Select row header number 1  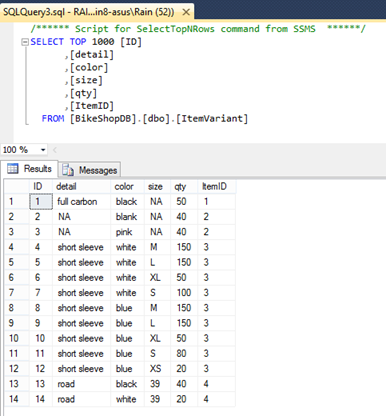point(17,202)
